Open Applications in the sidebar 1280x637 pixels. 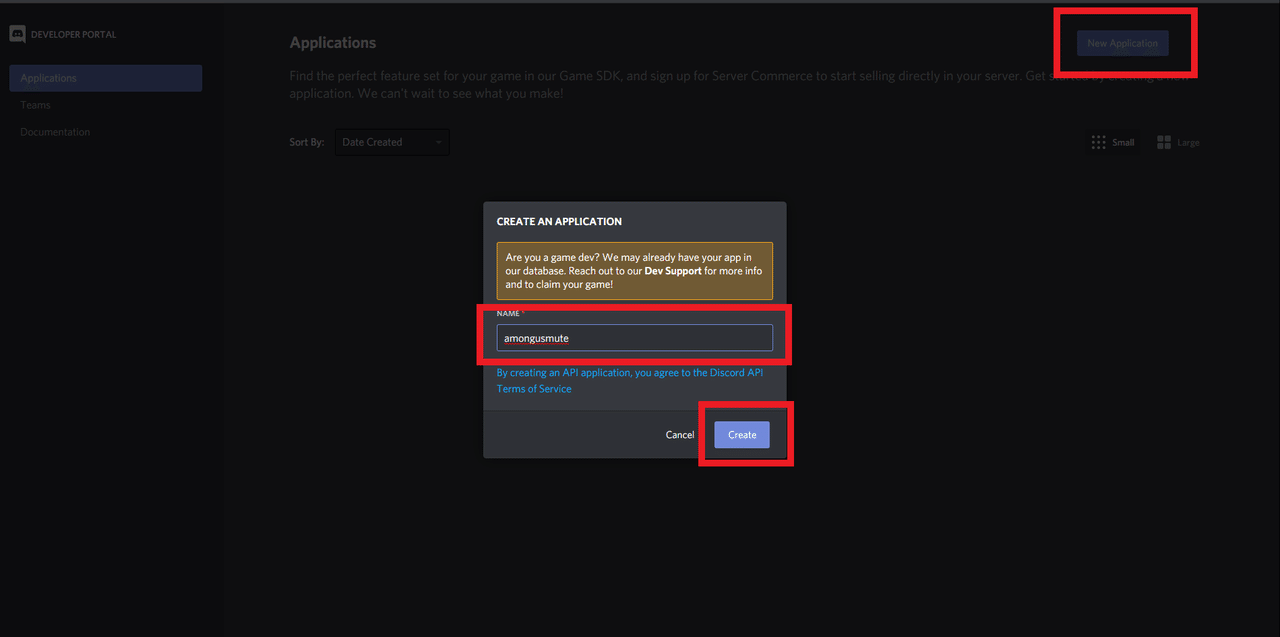point(105,78)
